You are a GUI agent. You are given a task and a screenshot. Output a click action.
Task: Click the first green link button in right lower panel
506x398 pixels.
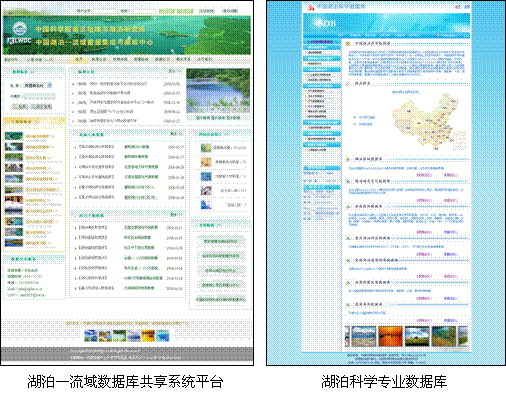coord(220,241)
